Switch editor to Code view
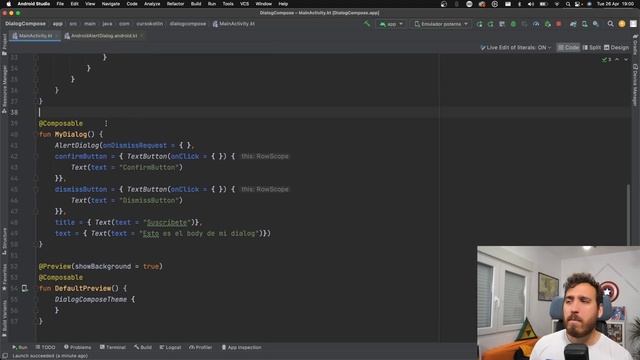 568,48
